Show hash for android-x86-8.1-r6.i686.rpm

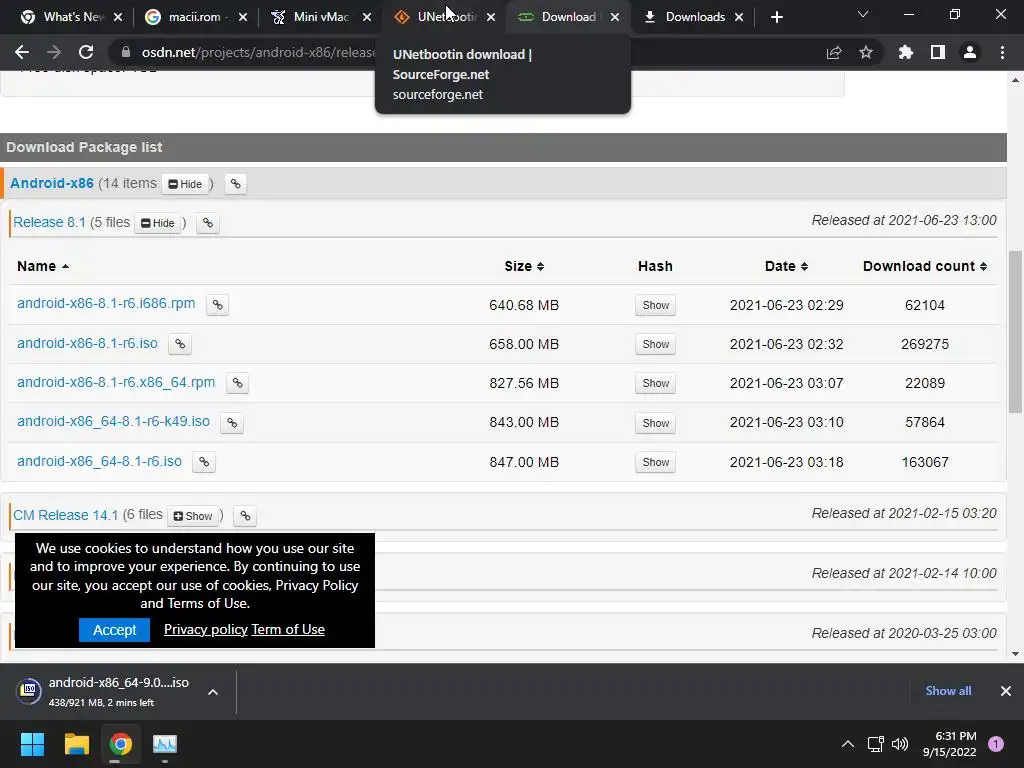click(656, 305)
